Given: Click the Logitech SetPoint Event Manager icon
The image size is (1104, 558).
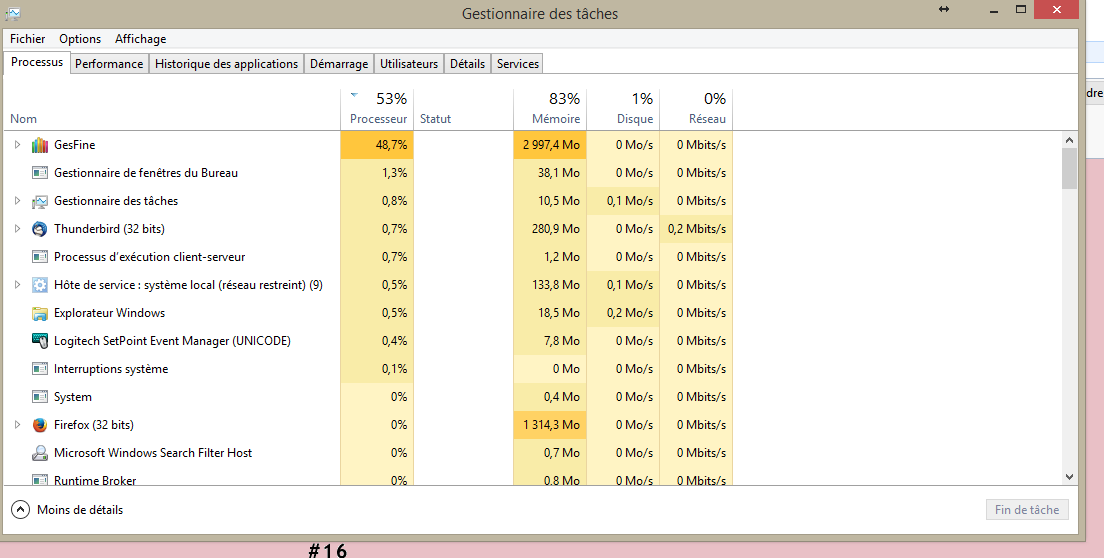Looking at the screenshot, I should (40, 341).
